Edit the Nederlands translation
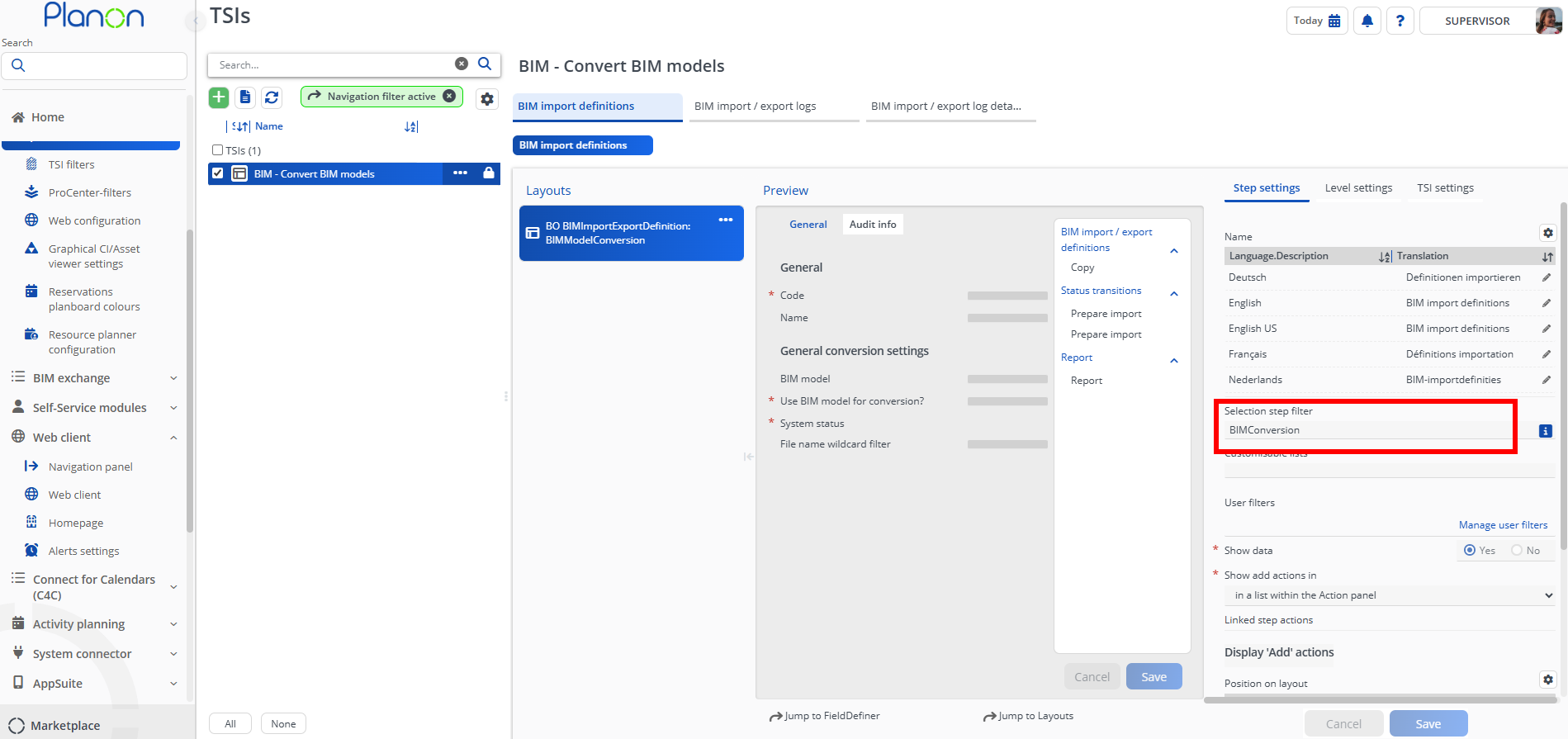Image resolution: width=1568 pixels, height=739 pixels. 1547,380
